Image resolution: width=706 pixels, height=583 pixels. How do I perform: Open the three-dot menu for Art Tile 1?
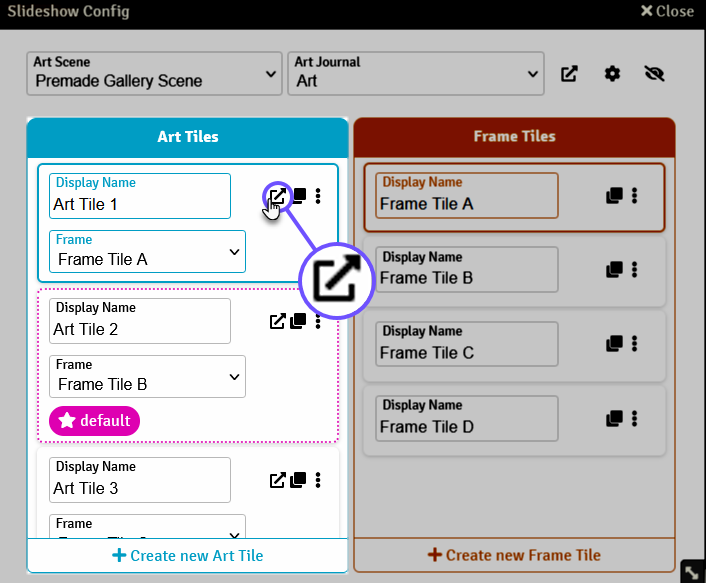pos(318,196)
